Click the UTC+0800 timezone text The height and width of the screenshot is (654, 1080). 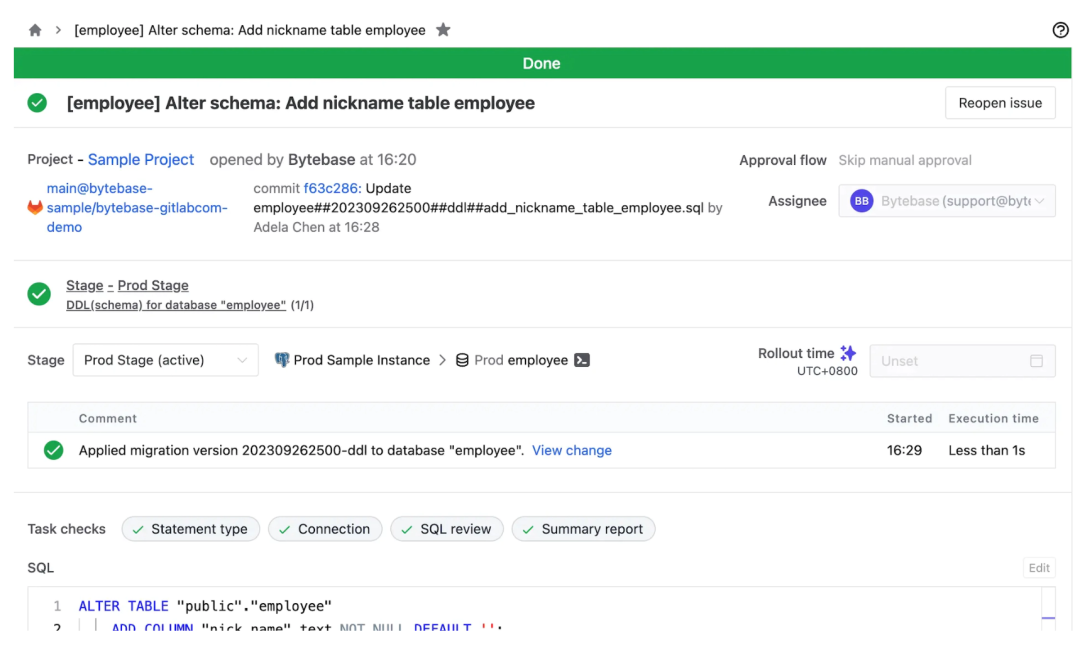pos(827,371)
